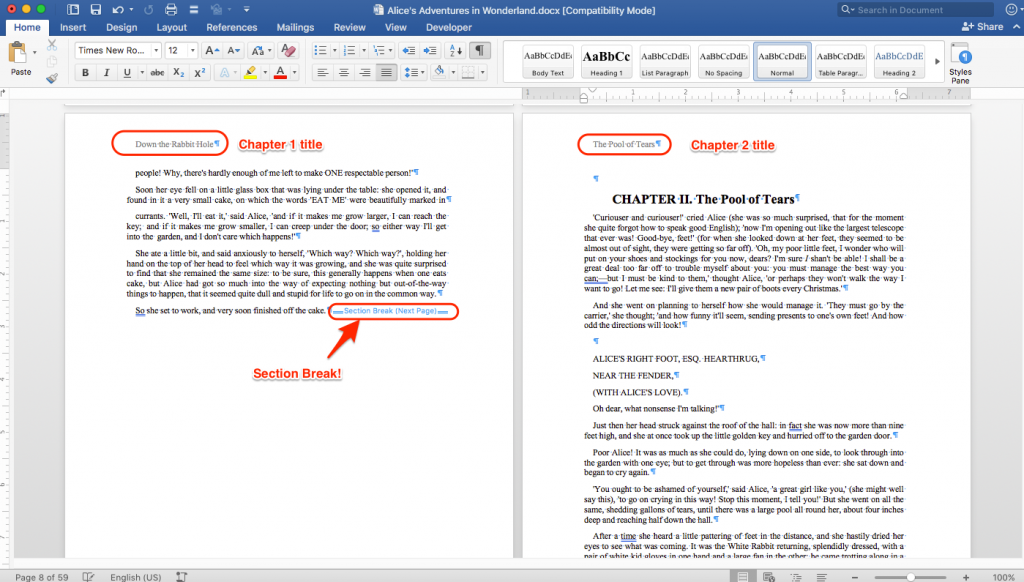Toggle Print Layout view in status bar
Image resolution: width=1024 pixels, height=582 pixels.
click(743, 577)
